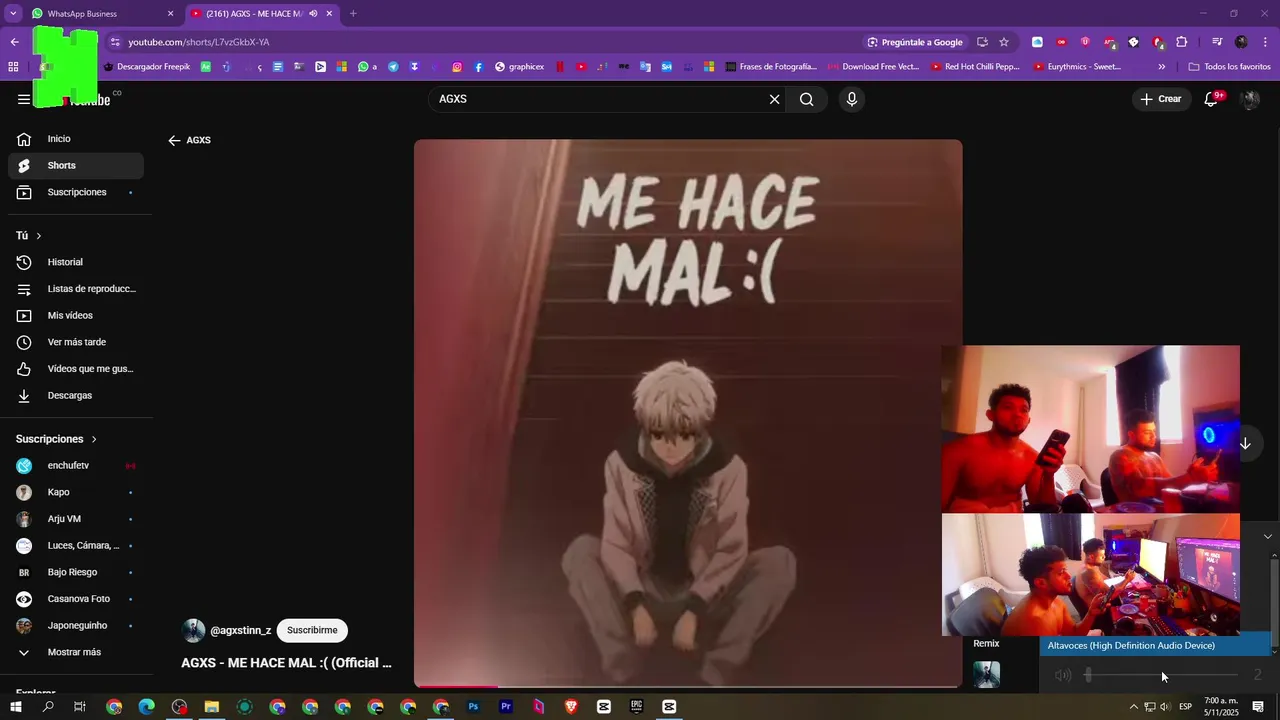This screenshot has height=720, width=1280.
Task: Open Kapo channel subscription
Action: [x=76, y=492]
